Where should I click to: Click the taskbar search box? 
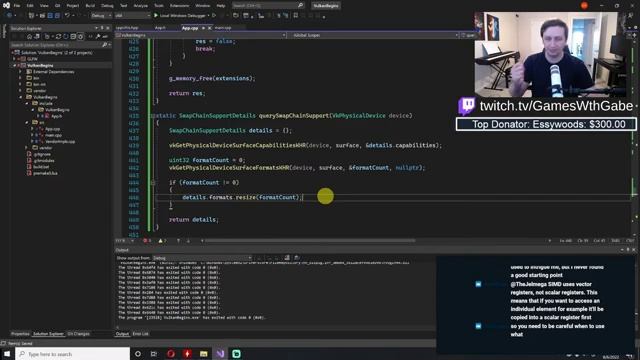73,354
